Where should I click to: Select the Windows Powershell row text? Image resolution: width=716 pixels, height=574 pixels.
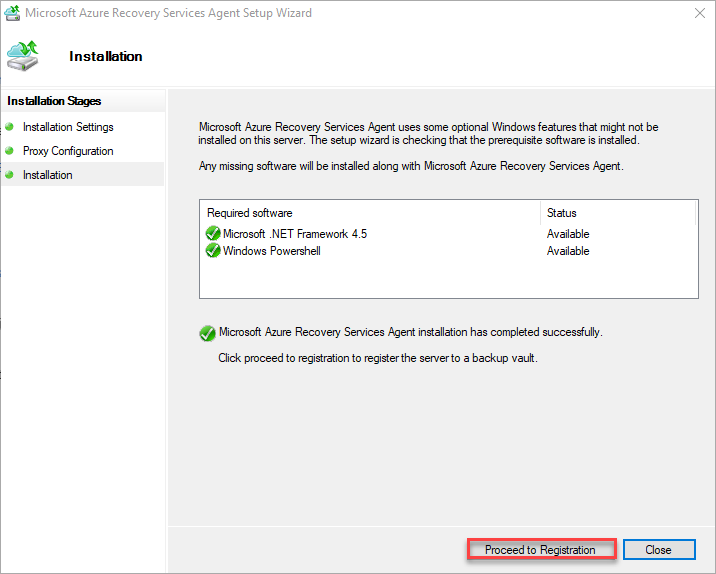pyautogui.click(x=271, y=251)
